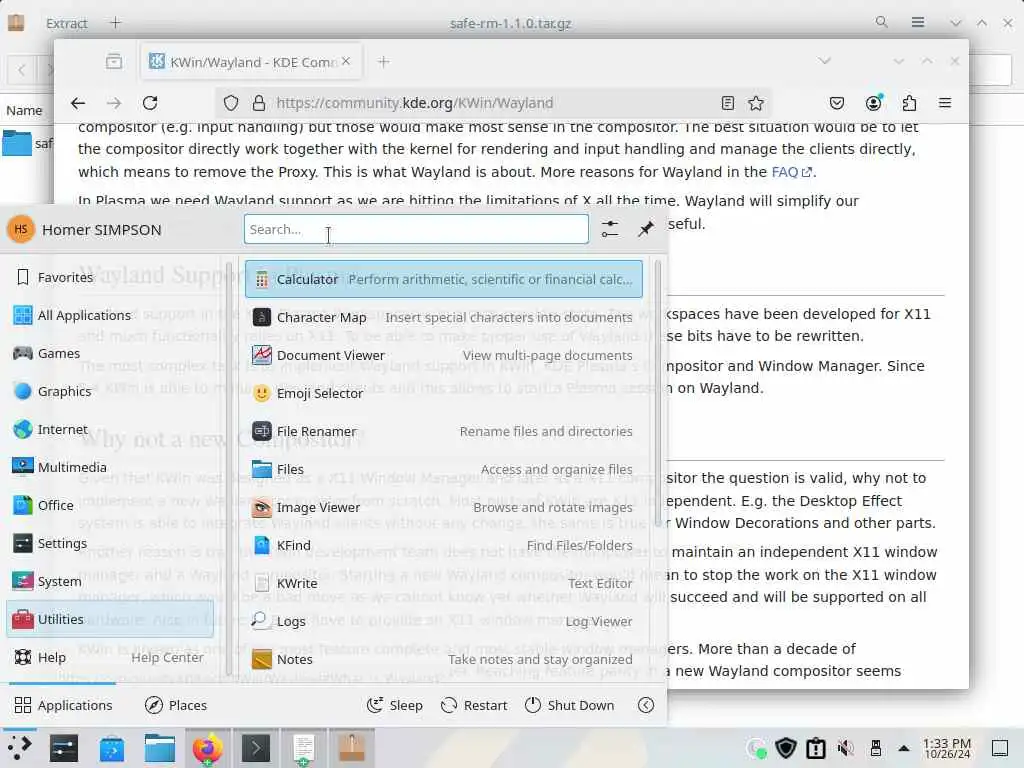This screenshot has width=1024, height=768.
Task: Click the Sleep button
Action: tap(394, 705)
